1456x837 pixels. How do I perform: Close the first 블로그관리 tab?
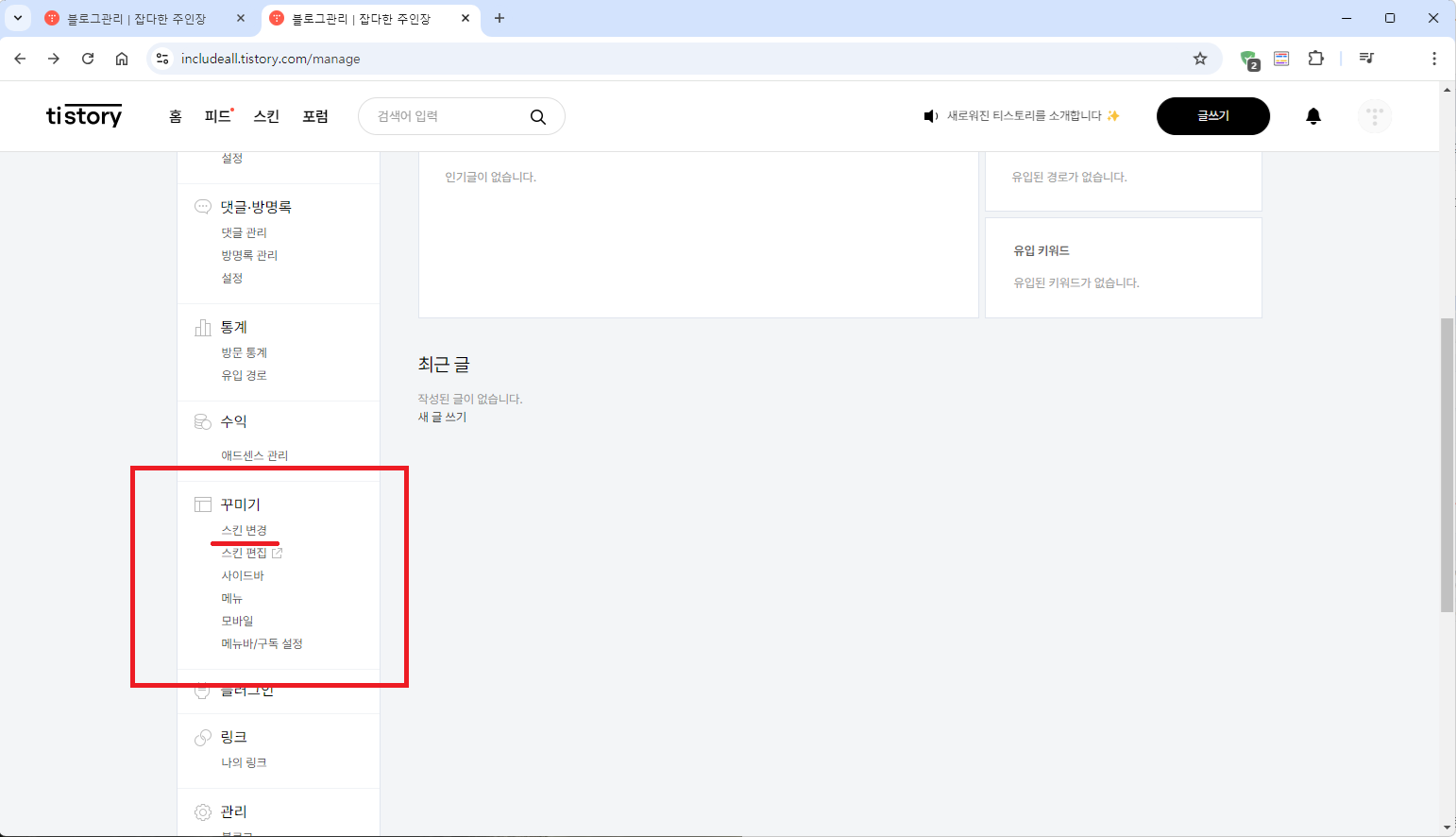pyautogui.click(x=241, y=18)
